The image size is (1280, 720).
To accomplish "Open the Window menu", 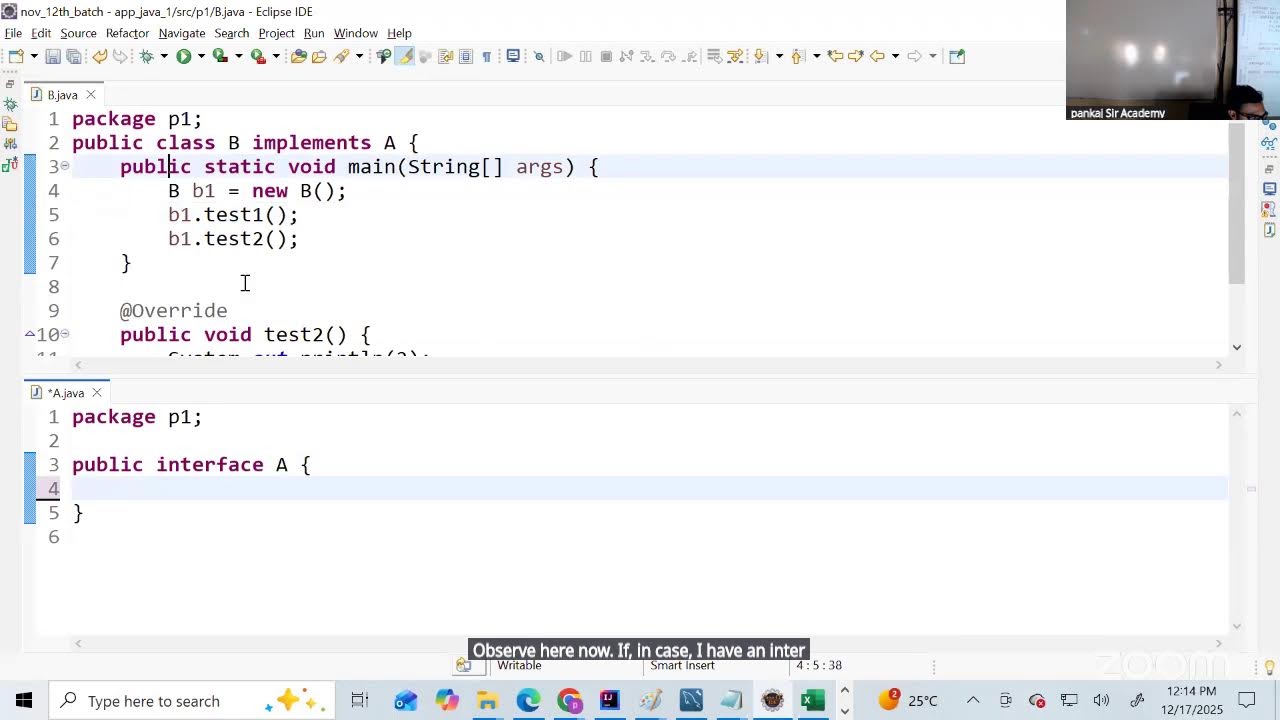I will 355,33.
